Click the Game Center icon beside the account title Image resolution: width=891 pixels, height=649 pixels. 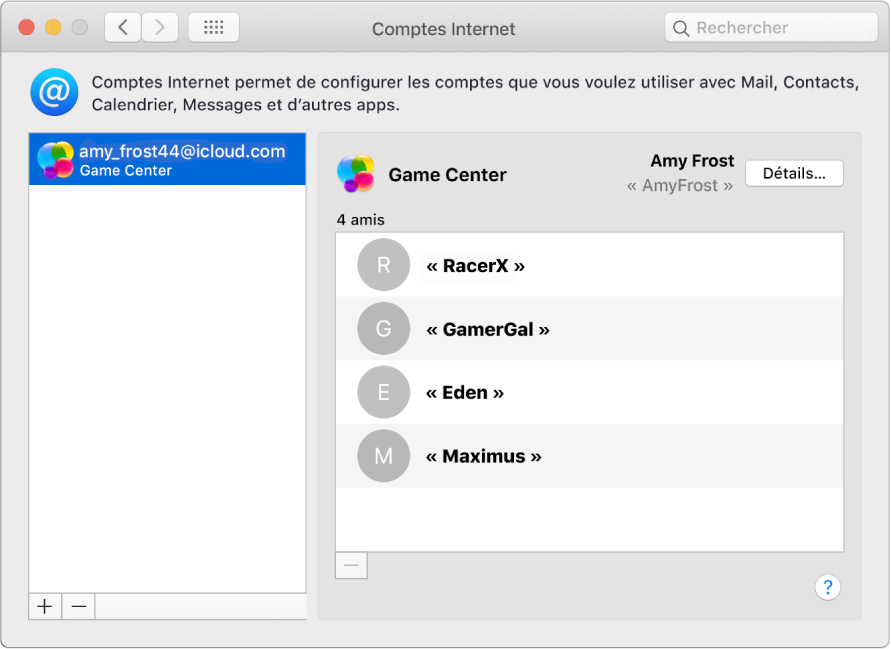[357, 174]
